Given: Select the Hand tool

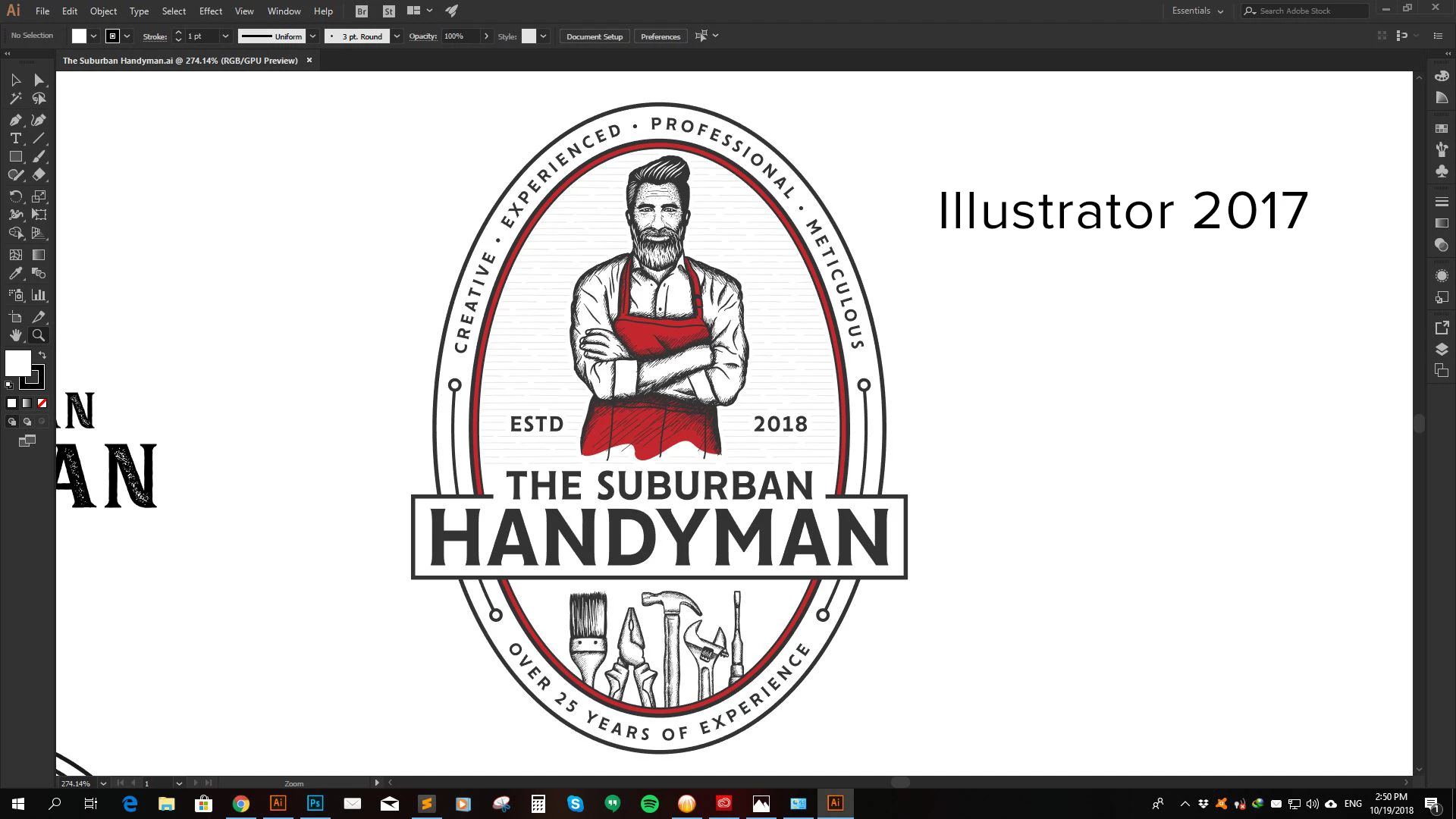Looking at the screenshot, I should [15, 335].
